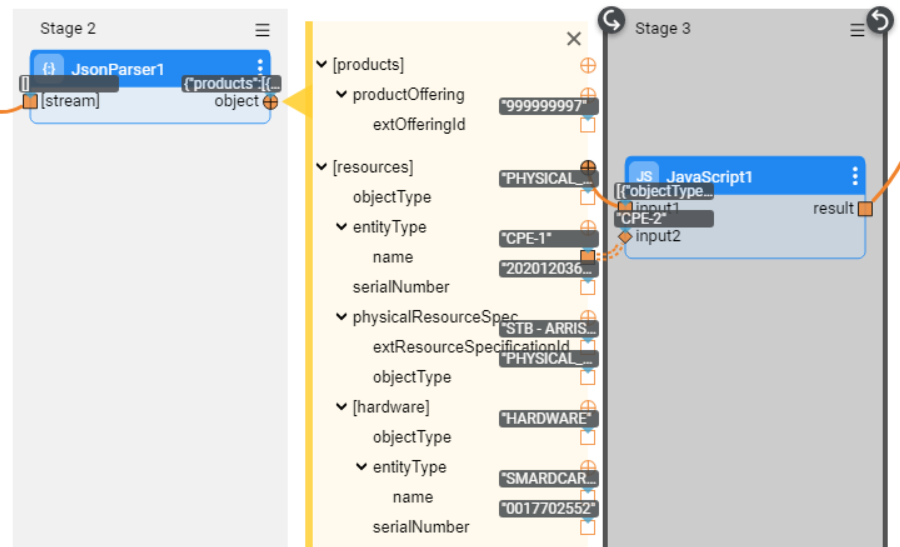Screen dimensions: 900x547
Task: Close the JSON object tree panel
Action: point(574,39)
